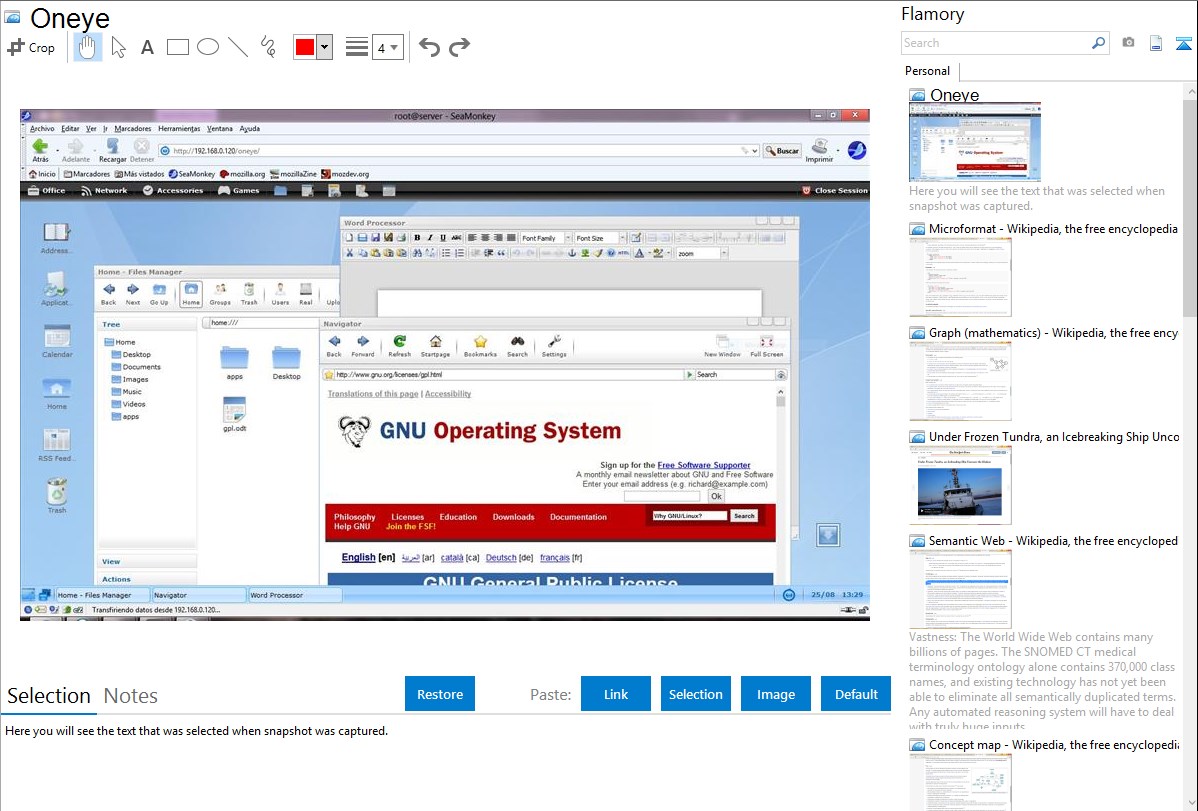
Task: Click the snapshot icon beside the Graph (mathematics) title
Action: point(918,333)
